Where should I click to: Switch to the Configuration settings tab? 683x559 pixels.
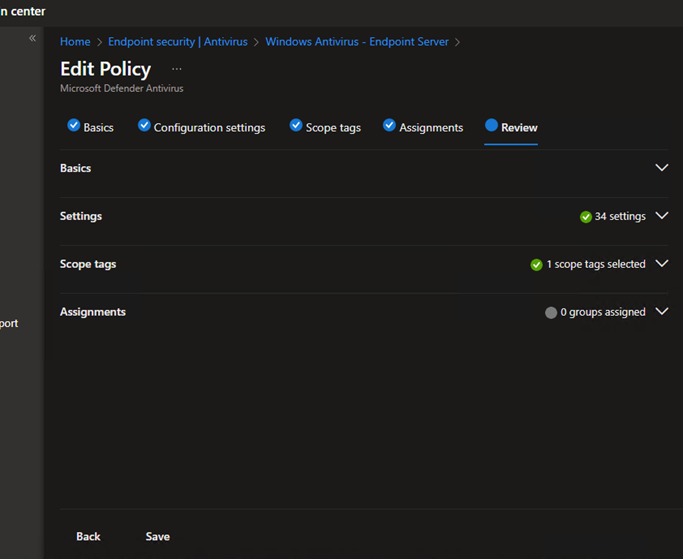tap(209, 128)
